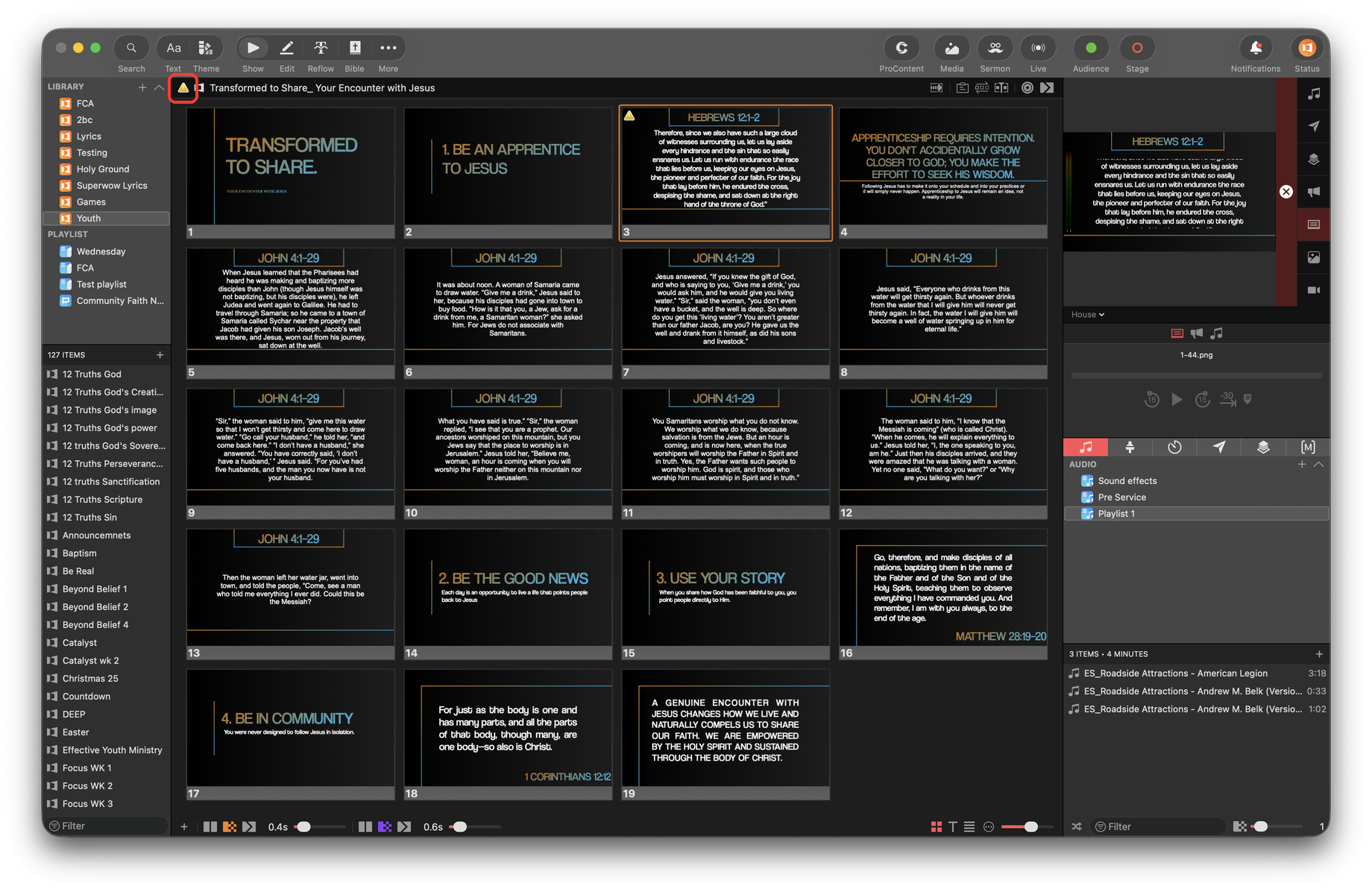Screen dimensions: 1372x892
Task: Open the Bible panel
Action: pyautogui.click(x=355, y=48)
